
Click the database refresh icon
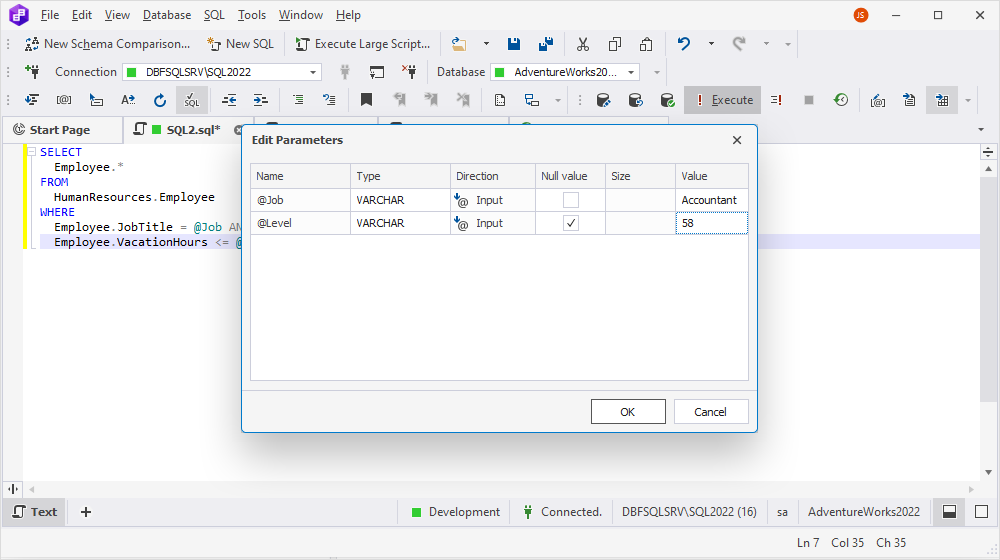coord(635,100)
